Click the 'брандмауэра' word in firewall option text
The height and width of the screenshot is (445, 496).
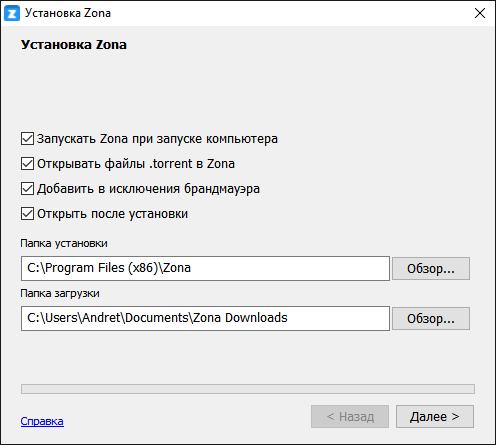pos(222,189)
